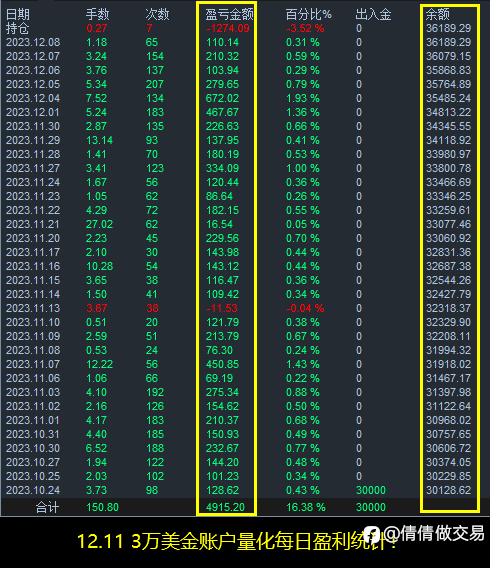Select the 2023.11.07 date row
This screenshot has height=568, width=490.
point(33,364)
